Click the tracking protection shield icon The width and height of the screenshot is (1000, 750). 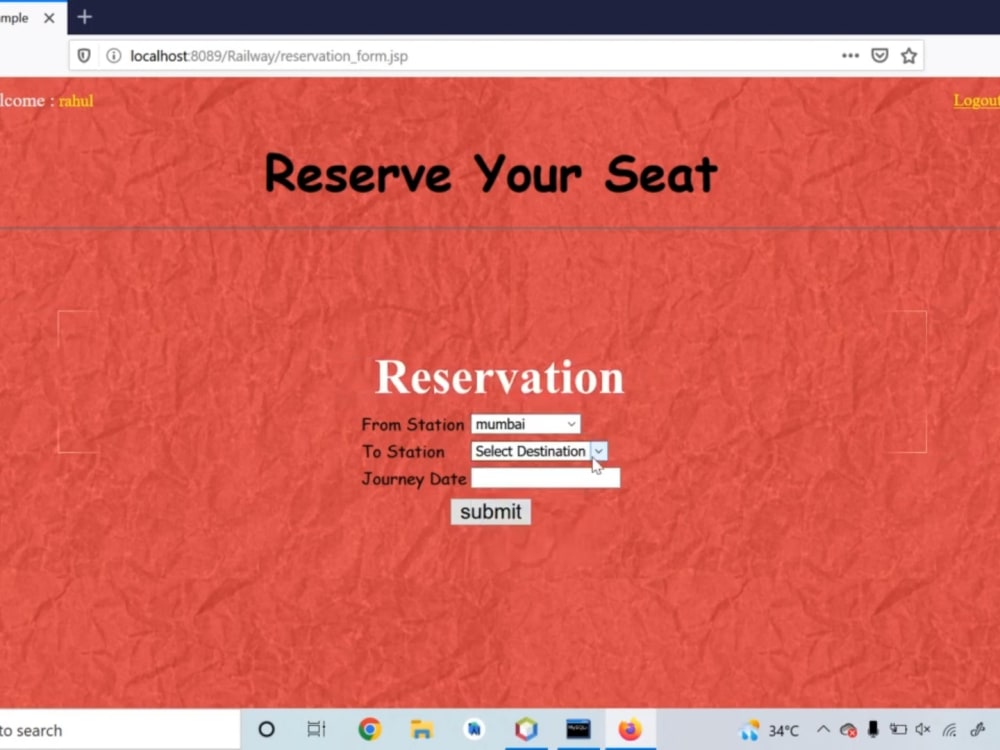tap(83, 56)
